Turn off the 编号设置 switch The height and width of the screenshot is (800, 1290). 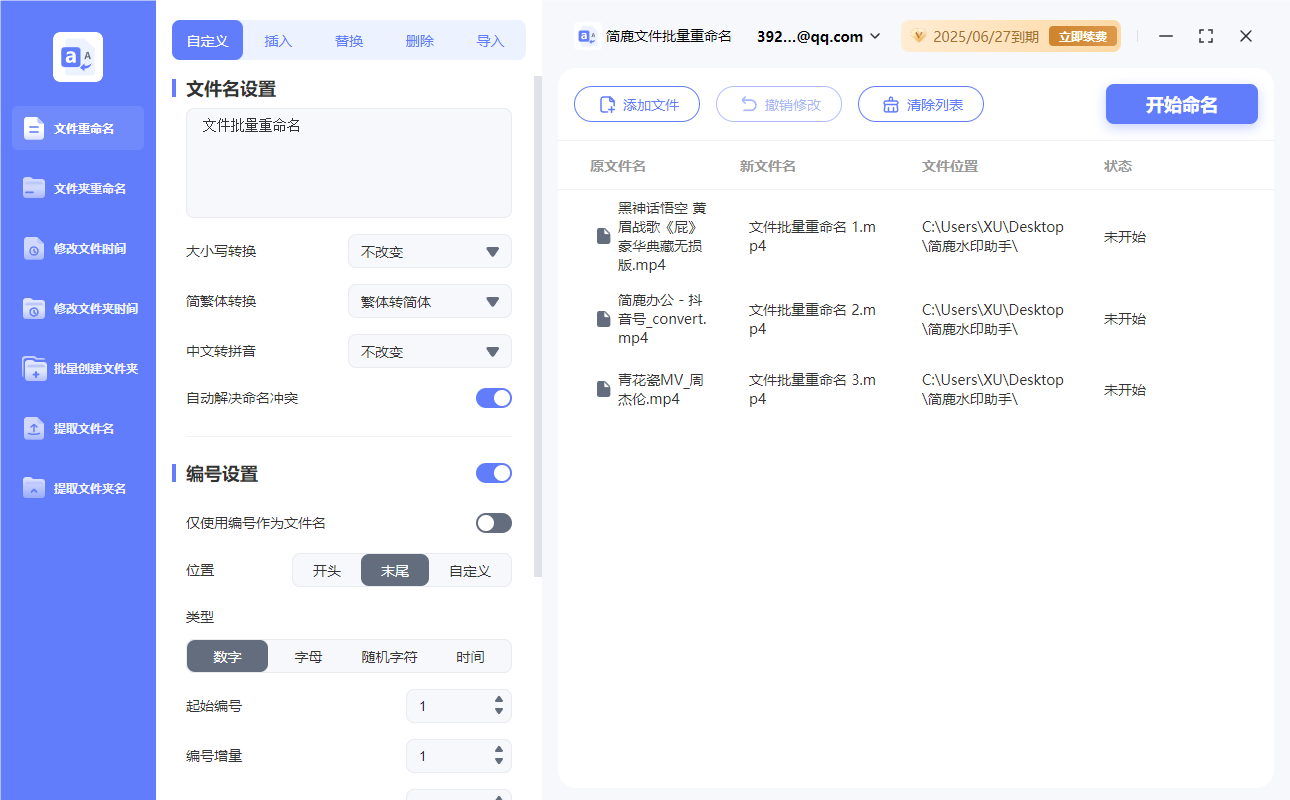[493, 472]
